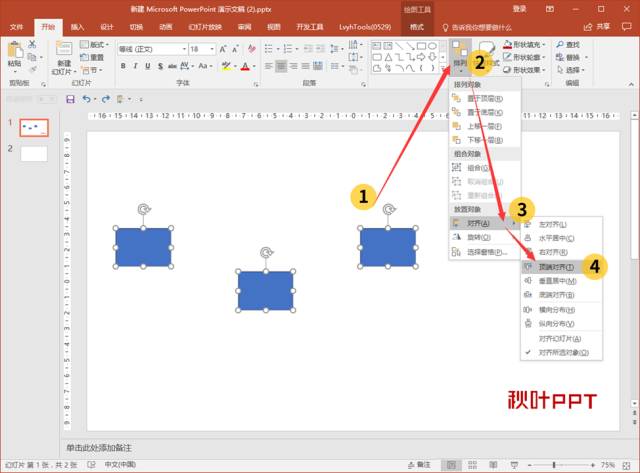Screen dimensions: 640x473
Task: Toggle 对齐幻灯片 (Align to Slide) option
Action: [x=558, y=338]
